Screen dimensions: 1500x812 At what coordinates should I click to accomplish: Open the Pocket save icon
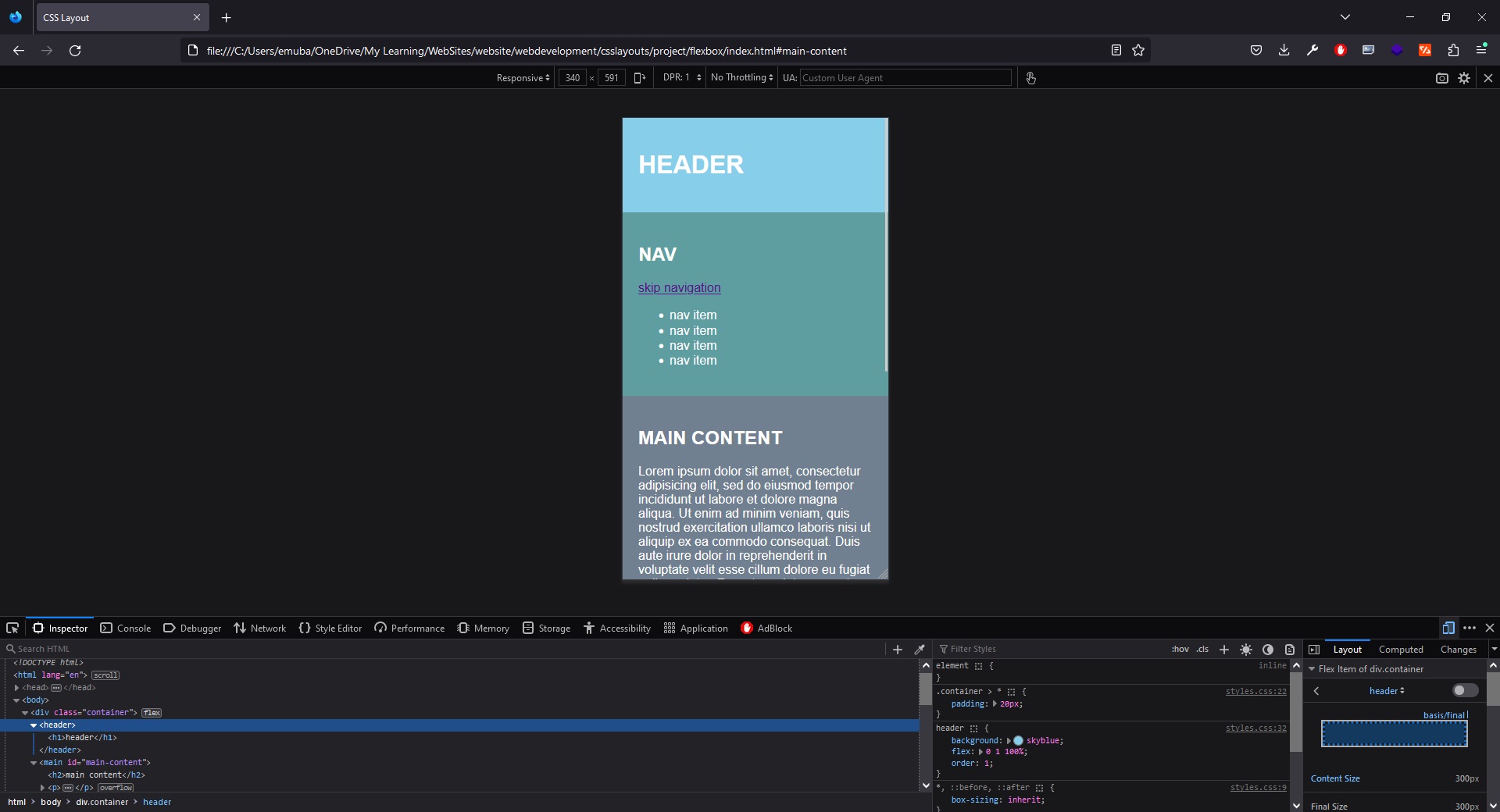pyautogui.click(x=1256, y=50)
